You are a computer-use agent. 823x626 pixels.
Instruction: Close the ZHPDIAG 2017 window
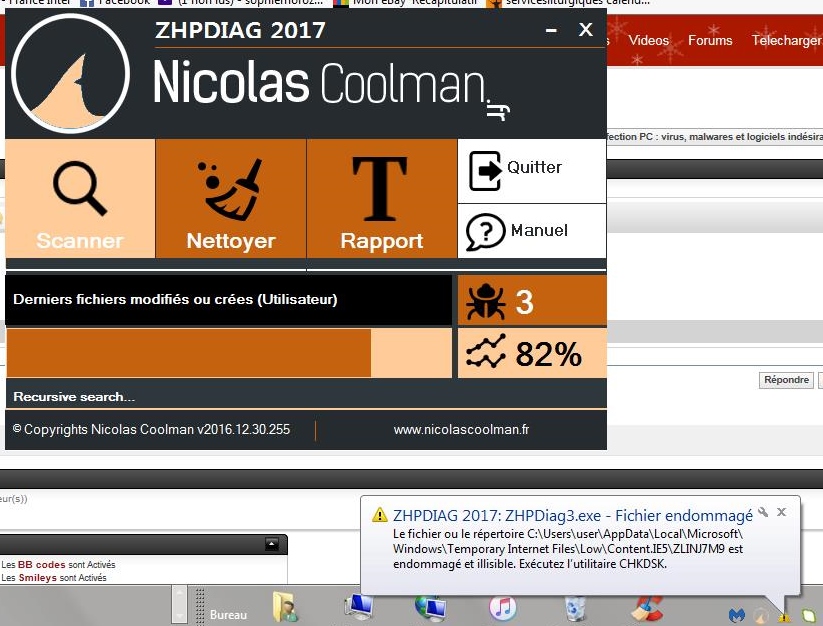click(586, 29)
